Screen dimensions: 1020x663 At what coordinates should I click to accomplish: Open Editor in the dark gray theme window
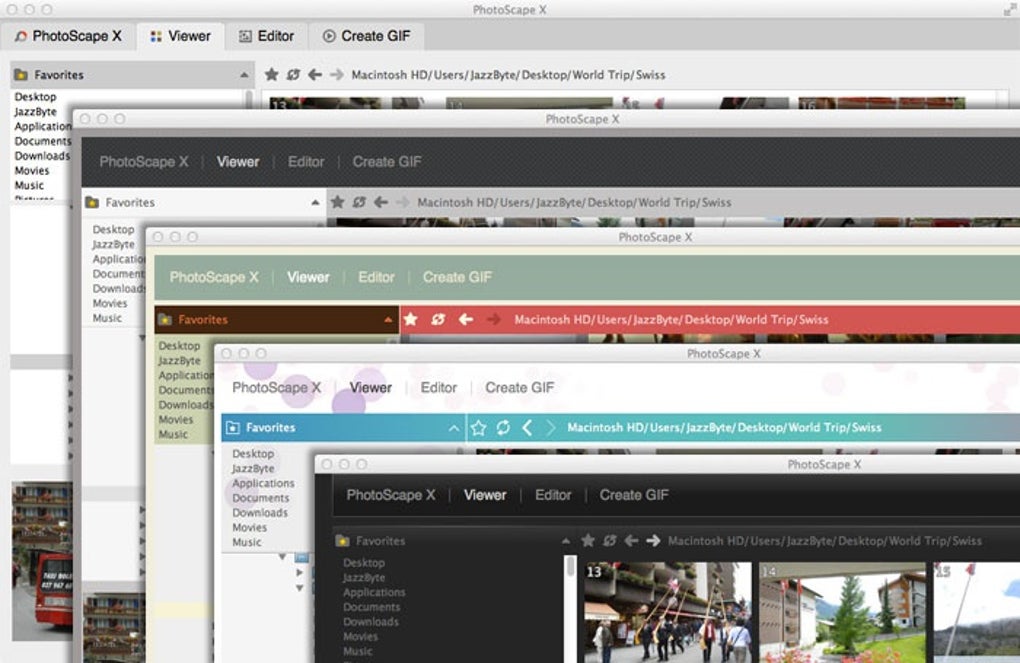pyautogui.click(x=306, y=162)
